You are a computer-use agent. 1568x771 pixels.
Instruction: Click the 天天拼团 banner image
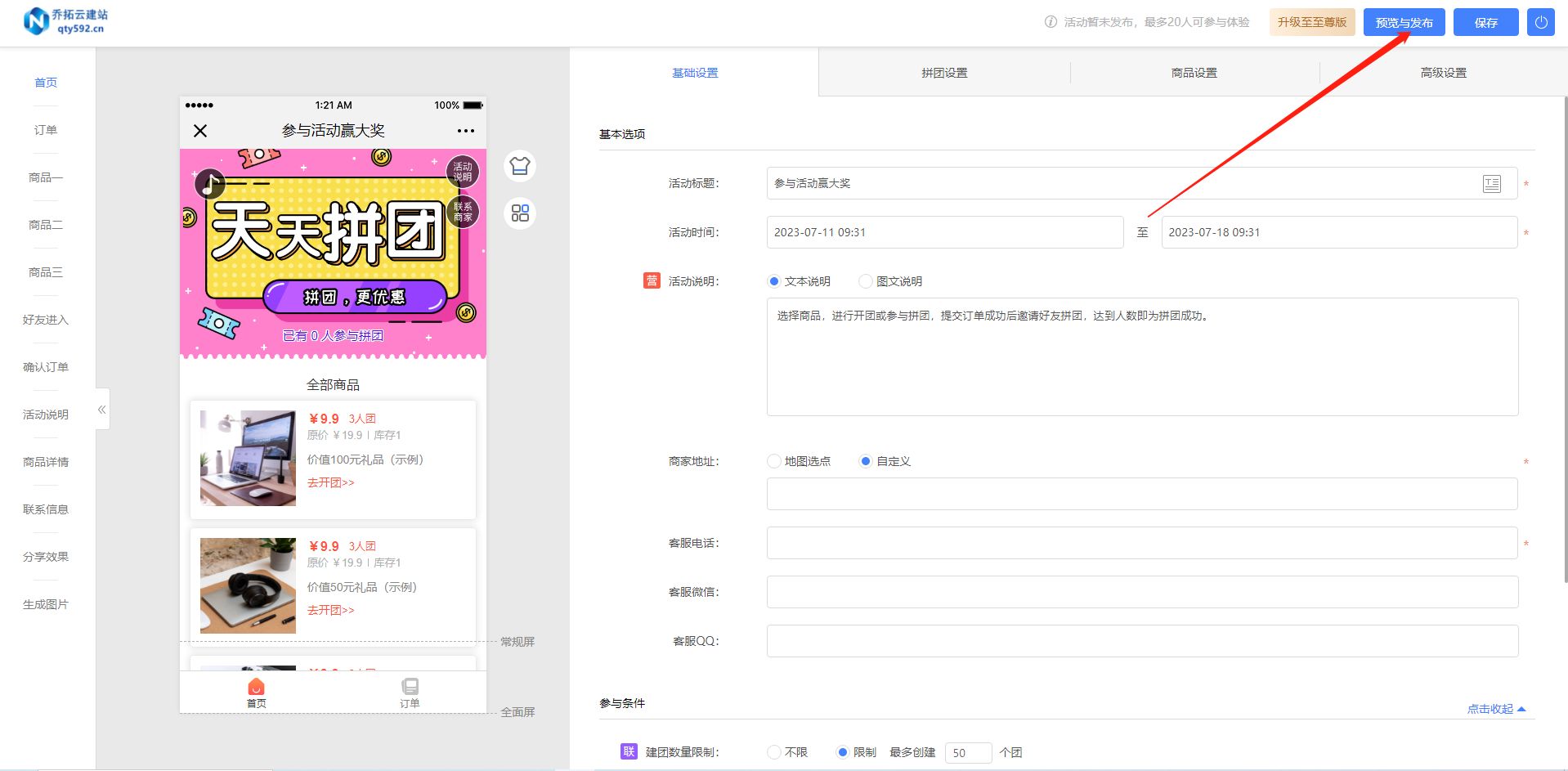(333, 253)
